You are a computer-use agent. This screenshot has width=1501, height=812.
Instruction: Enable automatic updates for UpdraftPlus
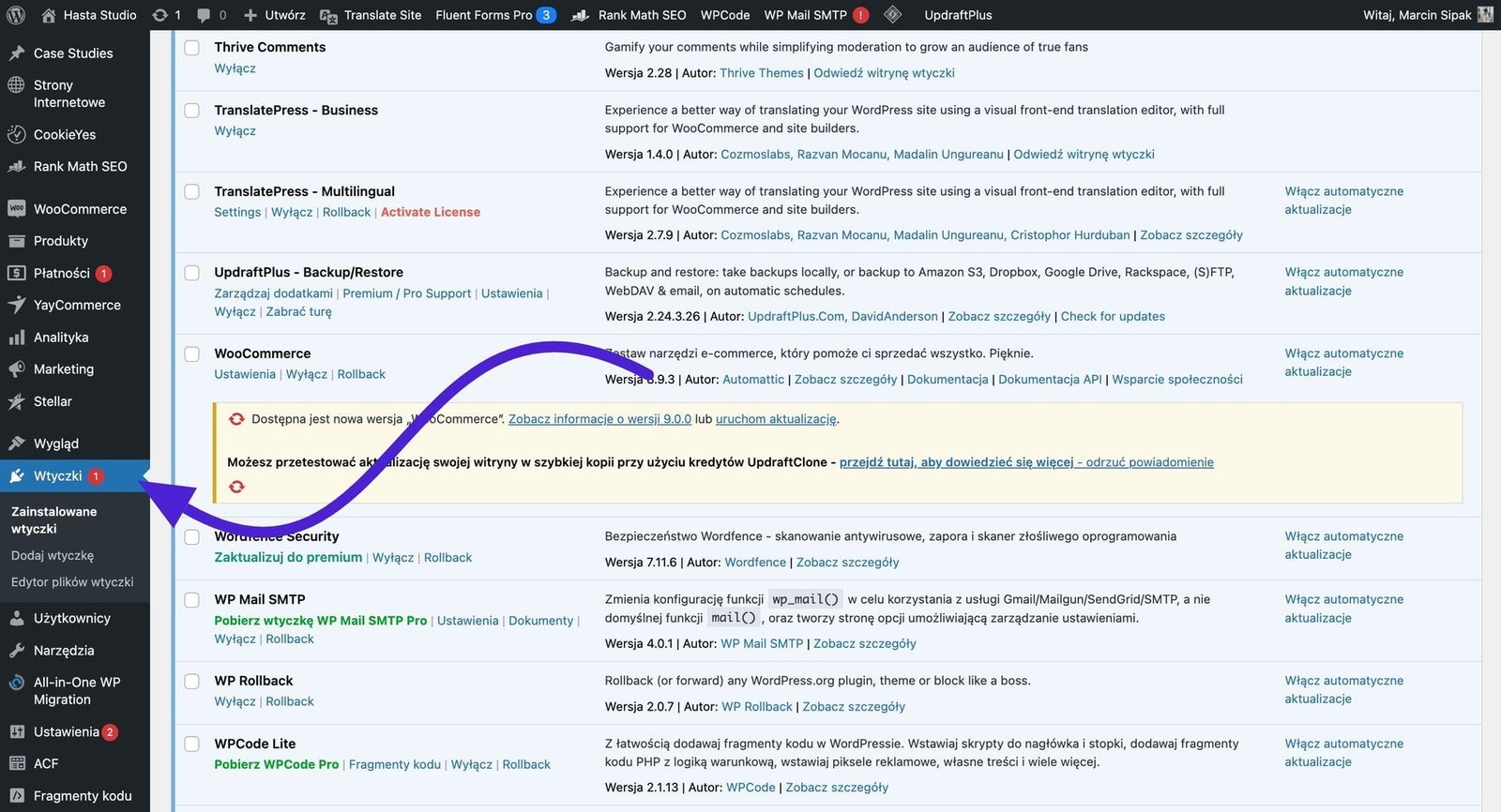point(1343,281)
